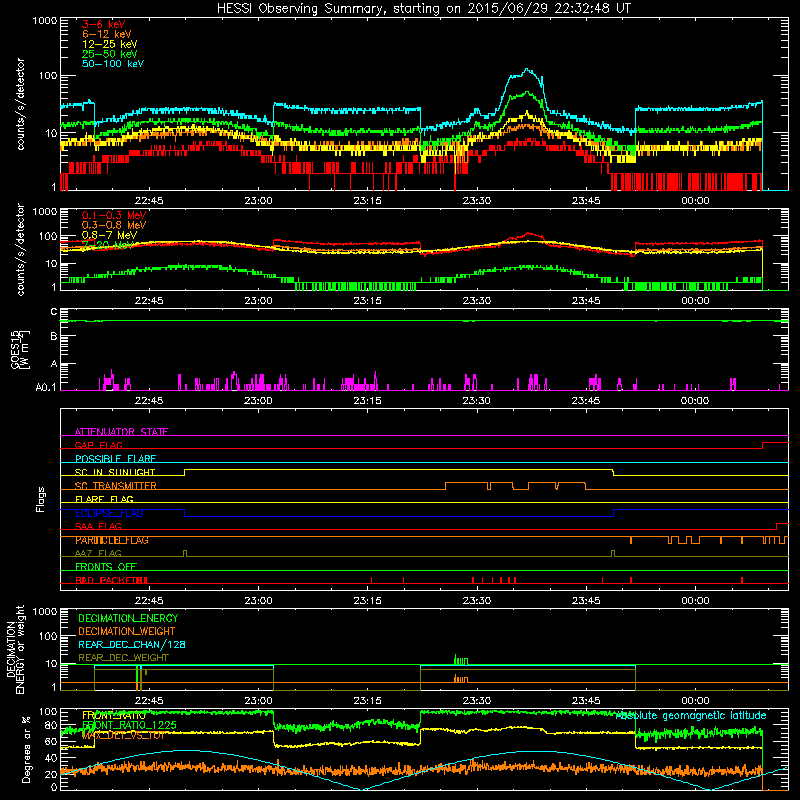The width and height of the screenshot is (800, 800).
Task: Select the 25-50 keV legend label
Action: tap(109, 54)
